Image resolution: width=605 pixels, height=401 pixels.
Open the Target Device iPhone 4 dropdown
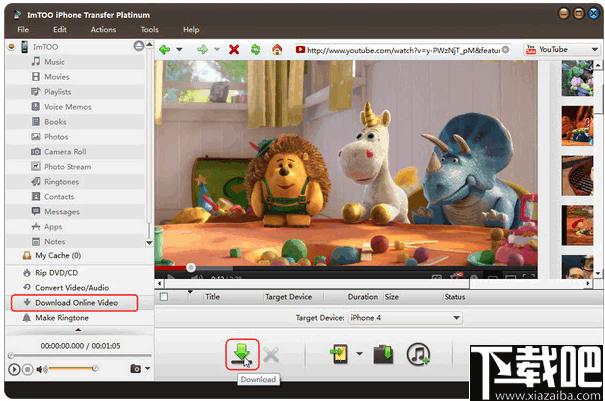coord(405,318)
